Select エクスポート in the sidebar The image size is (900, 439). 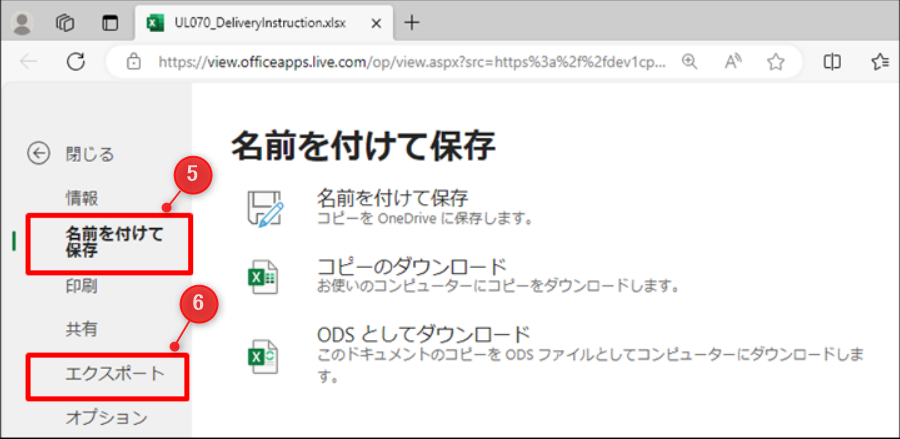108,375
